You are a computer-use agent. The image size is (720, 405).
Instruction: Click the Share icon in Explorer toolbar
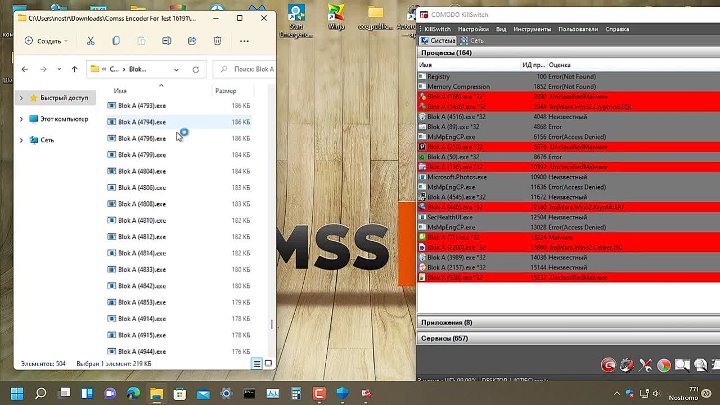pyautogui.click(x=192, y=41)
